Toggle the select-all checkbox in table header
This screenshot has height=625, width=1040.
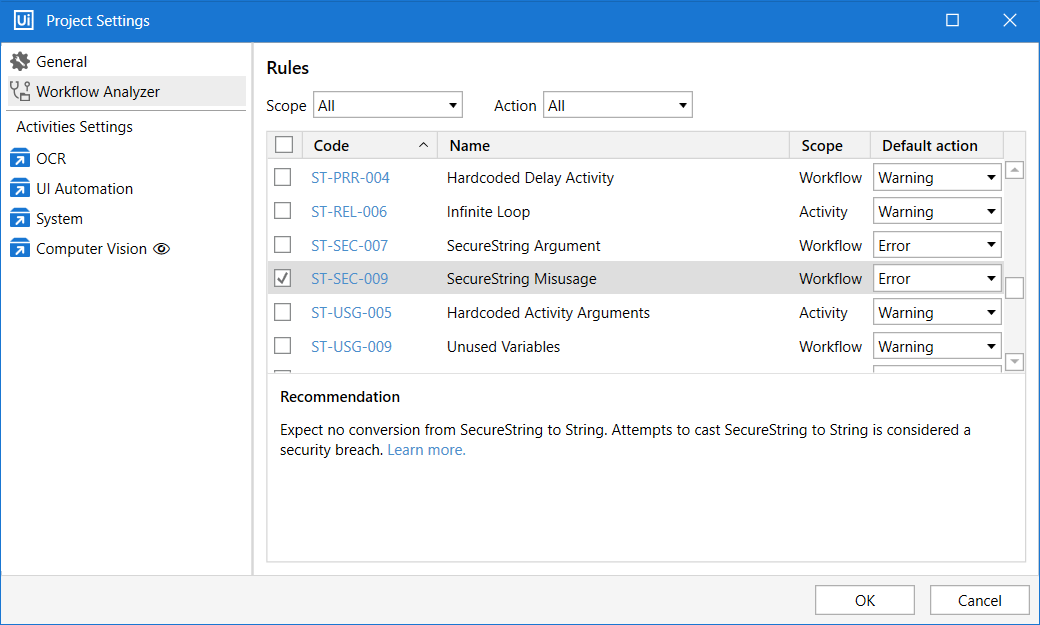284,146
